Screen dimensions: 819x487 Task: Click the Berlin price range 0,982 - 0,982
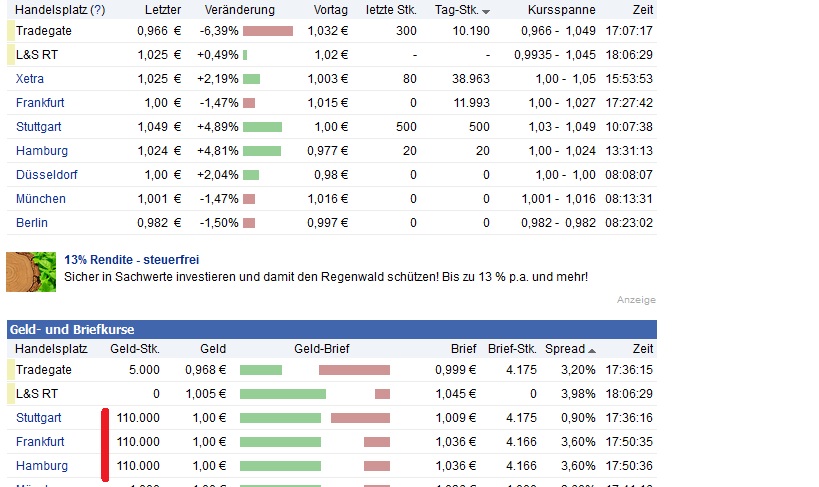click(558, 223)
